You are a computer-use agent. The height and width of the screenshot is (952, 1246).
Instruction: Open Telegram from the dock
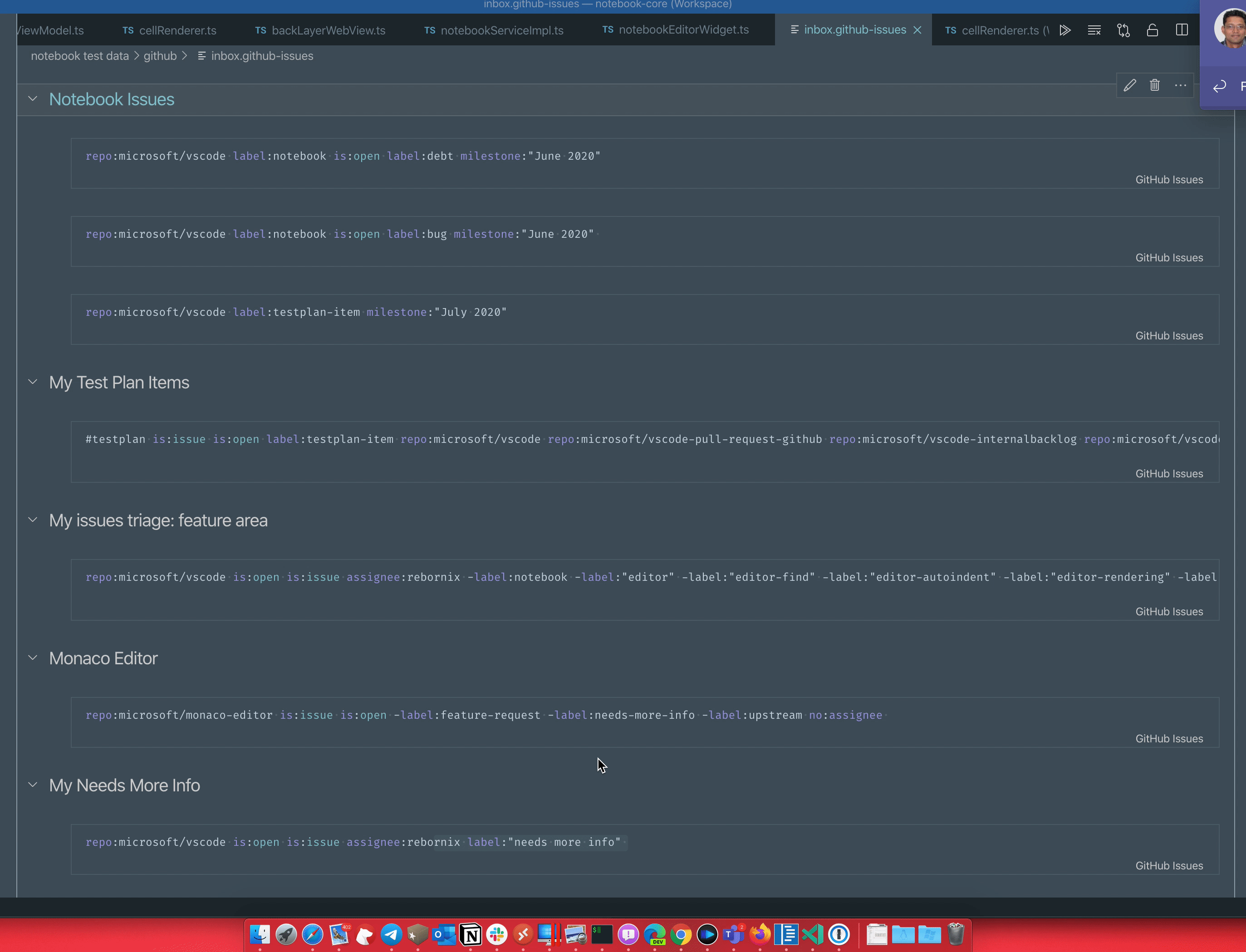coord(392,934)
